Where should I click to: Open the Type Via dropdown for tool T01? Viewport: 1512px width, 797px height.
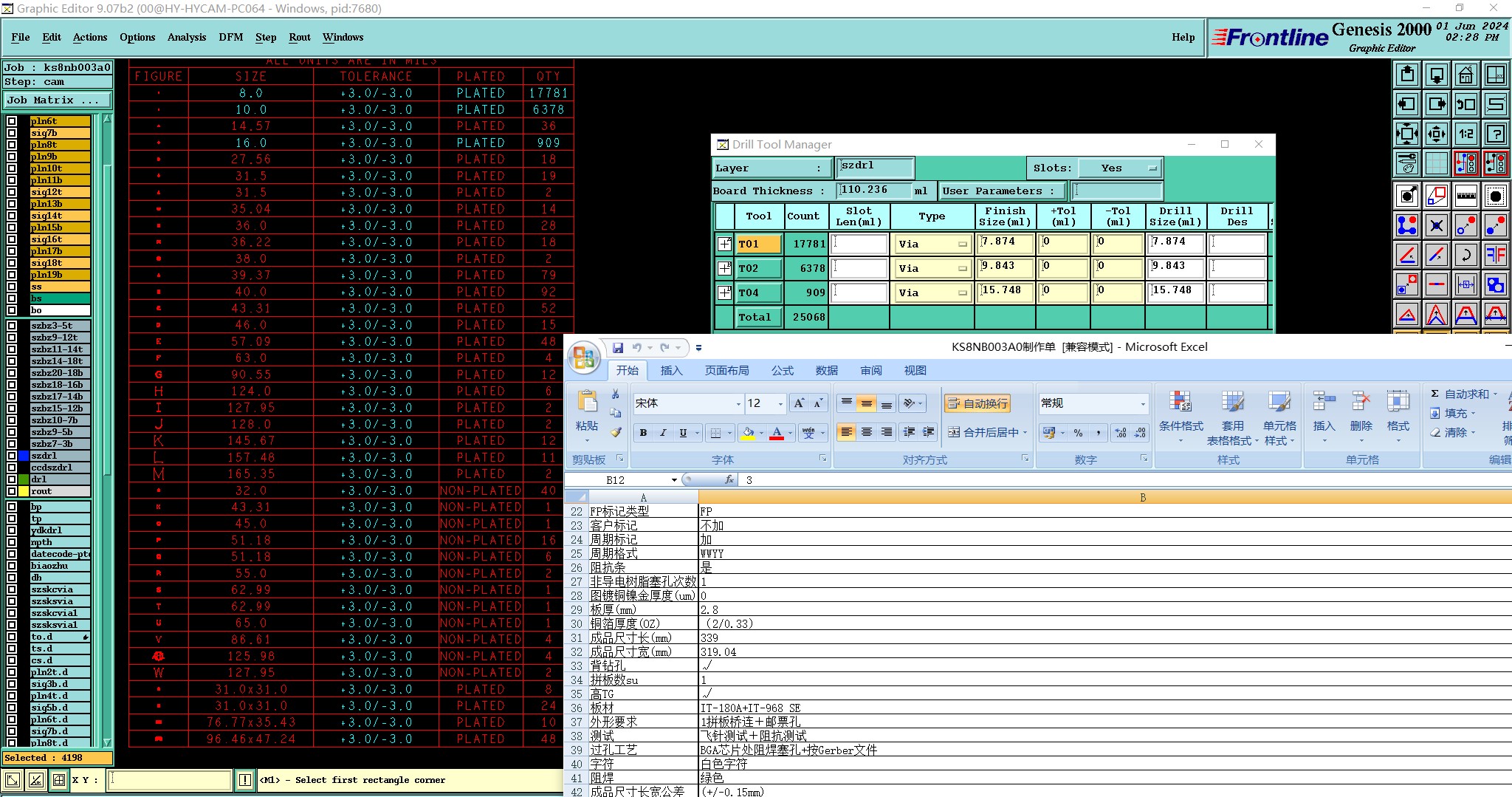932,244
